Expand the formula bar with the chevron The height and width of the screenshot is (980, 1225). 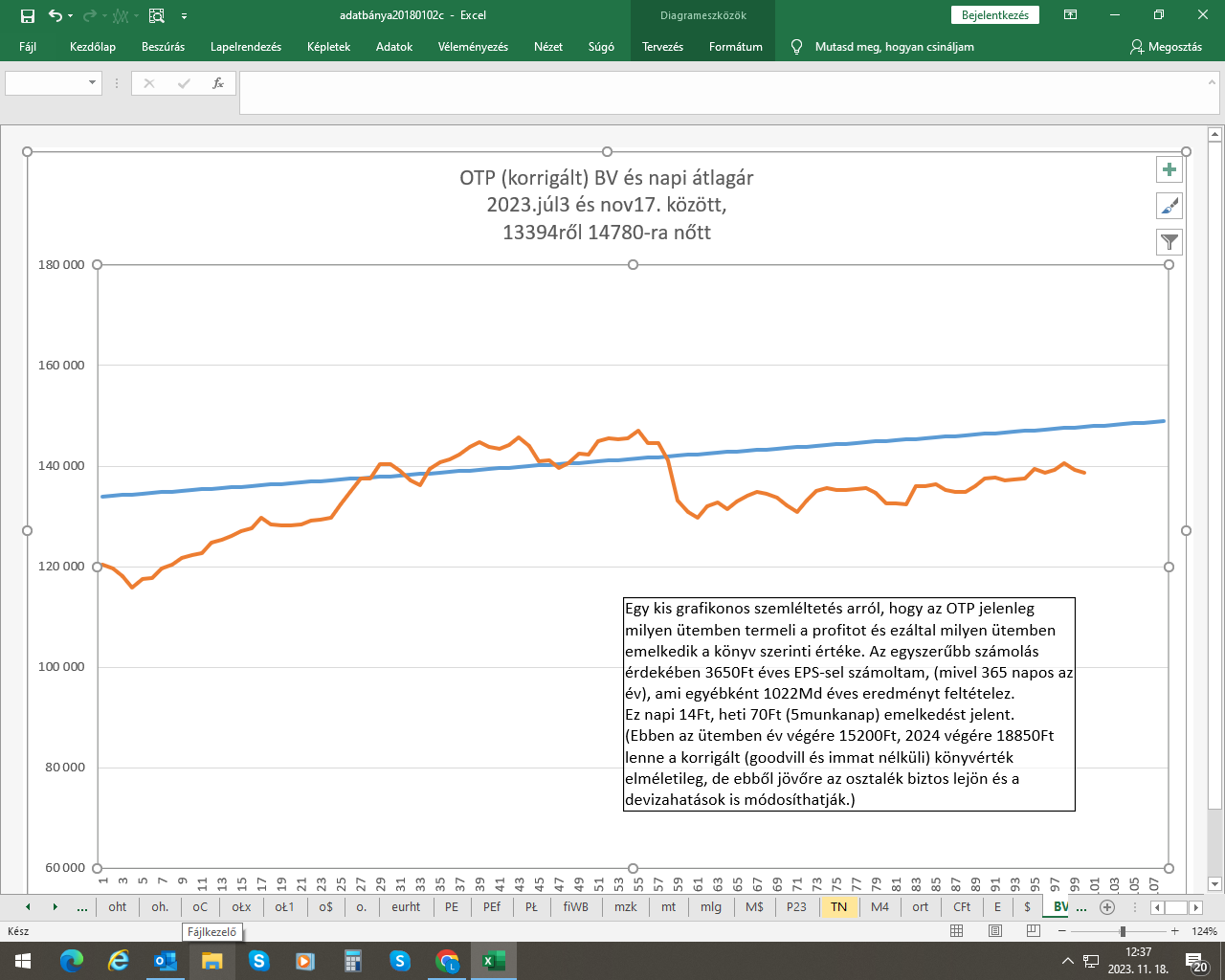coord(1212,82)
